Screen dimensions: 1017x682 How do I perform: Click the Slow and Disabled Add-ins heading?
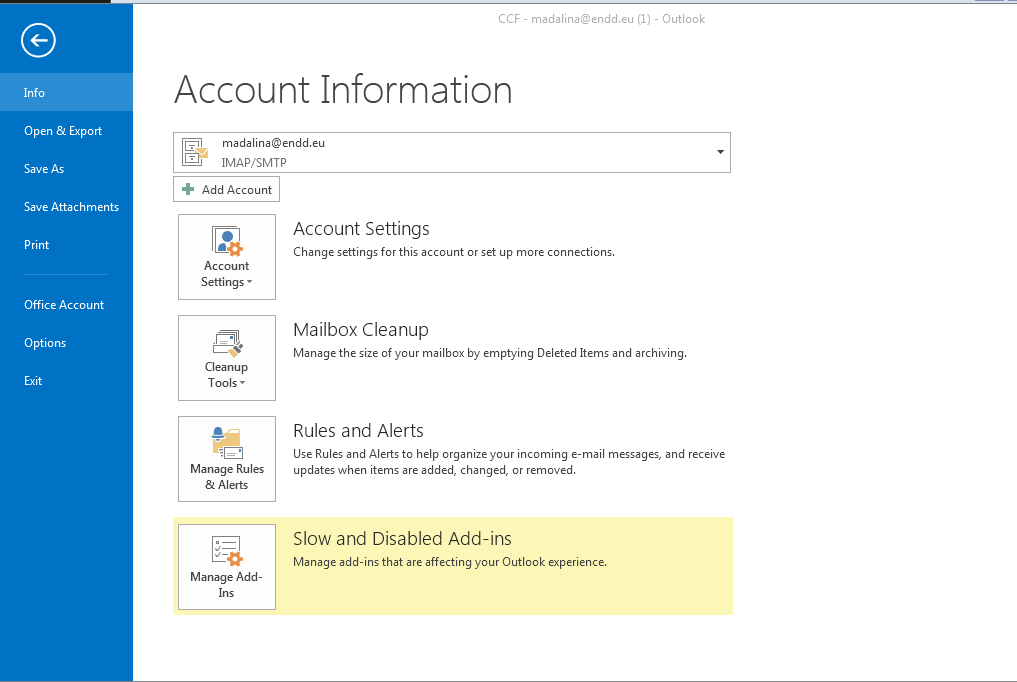[402, 539]
